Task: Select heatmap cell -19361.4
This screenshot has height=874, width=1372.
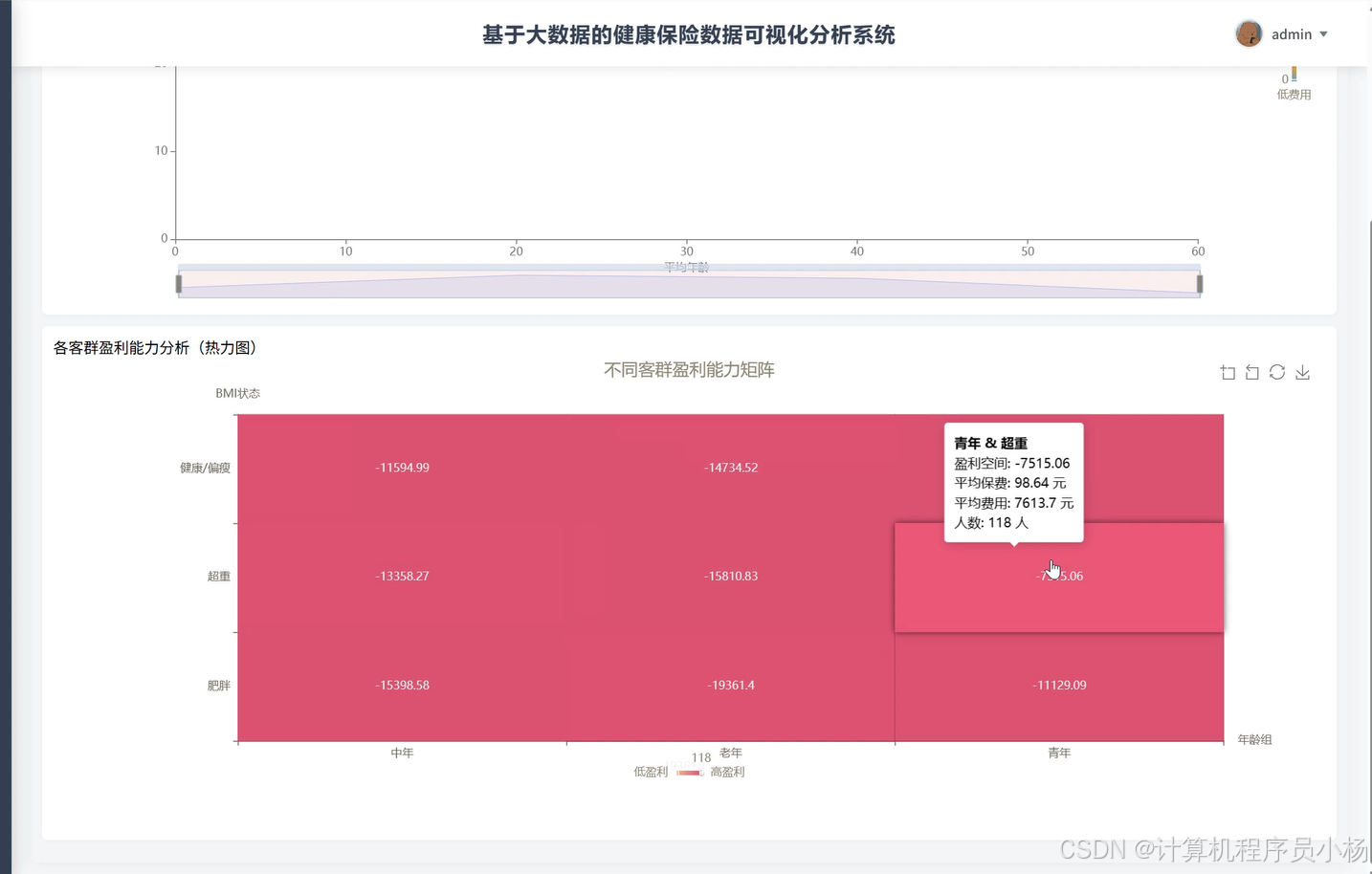Action: (x=731, y=686)
